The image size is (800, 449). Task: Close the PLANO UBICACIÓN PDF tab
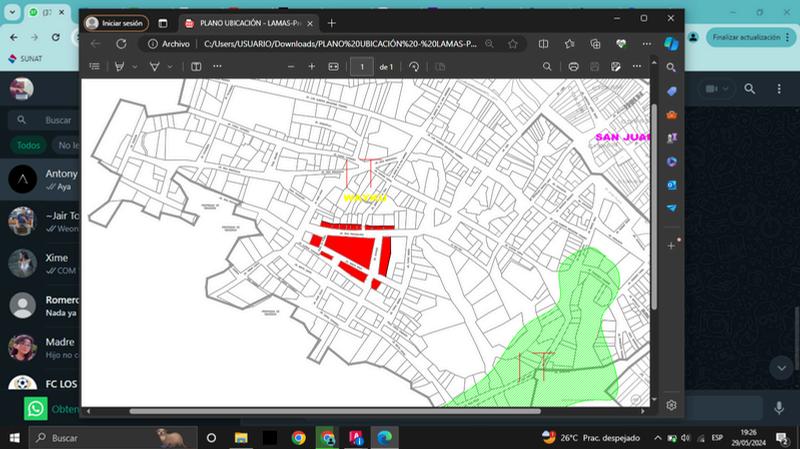click(x=310, y=23)
